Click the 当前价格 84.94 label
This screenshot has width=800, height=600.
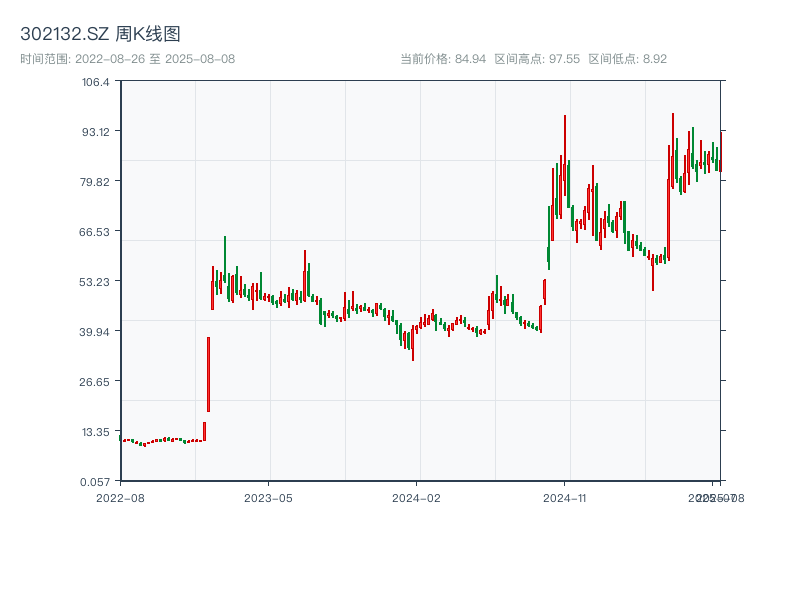point(443,59)
